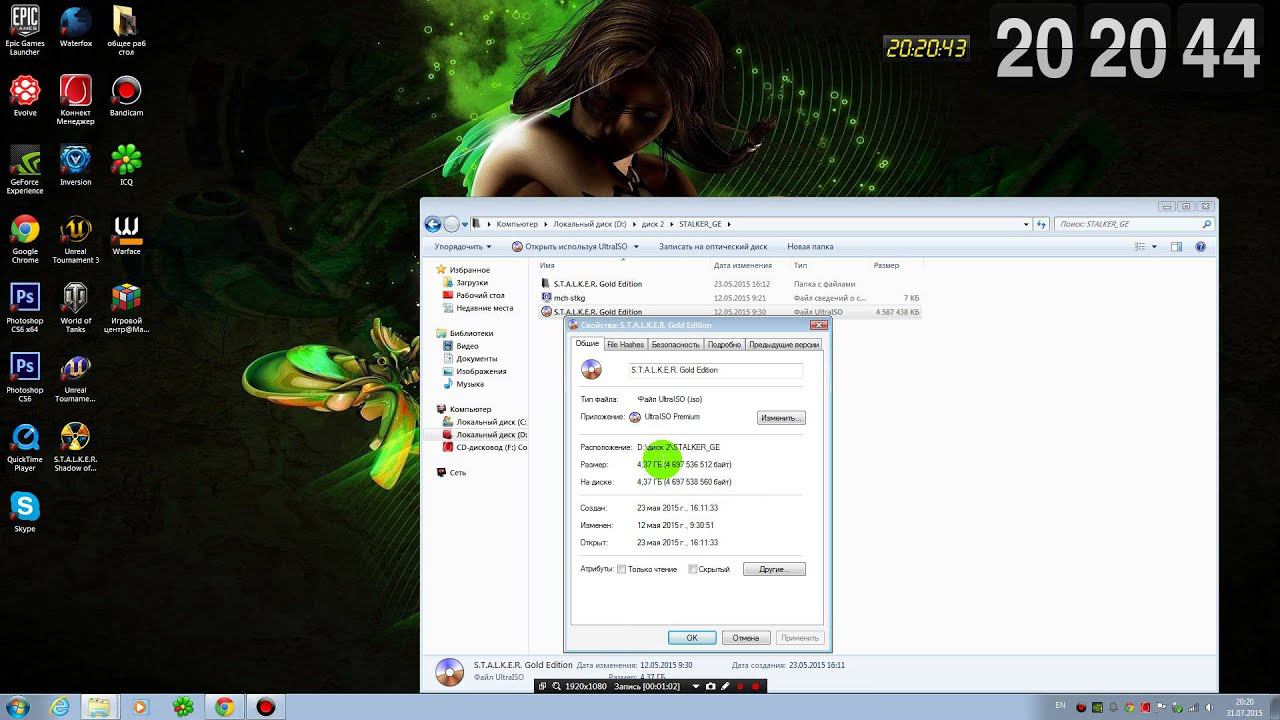Select 'Сеть' in the navigation pane
This screenshot has width=1280, height=720.
pyautogui.click(x=452, y=473)
